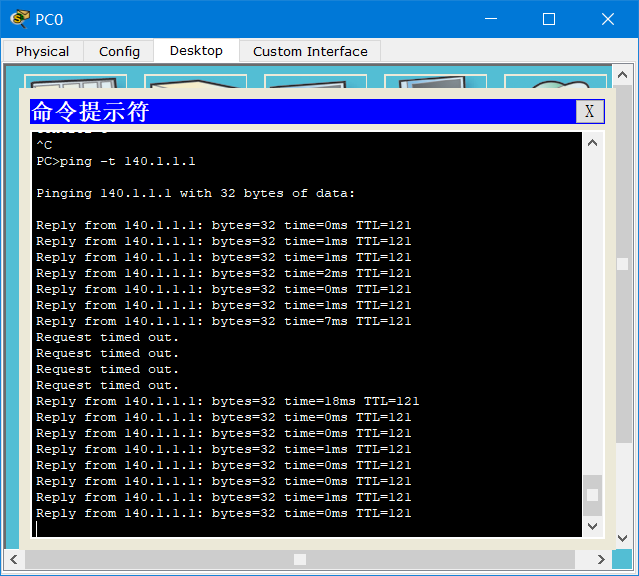Open the Config tab
This screenshot has height=576, width=639.
tap(119, 51)
